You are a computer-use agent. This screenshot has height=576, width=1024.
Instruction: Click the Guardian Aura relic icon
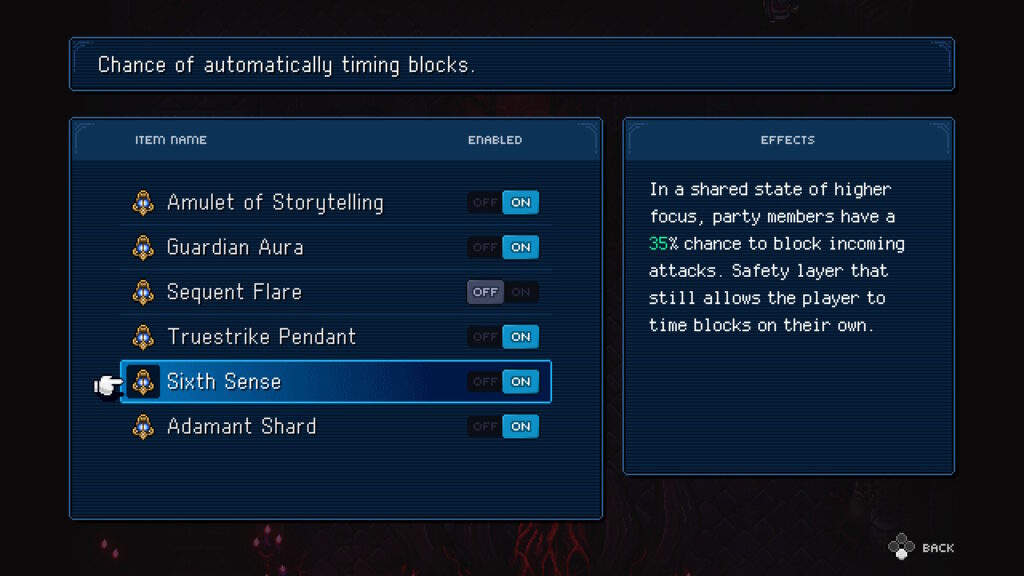(143, 248)
